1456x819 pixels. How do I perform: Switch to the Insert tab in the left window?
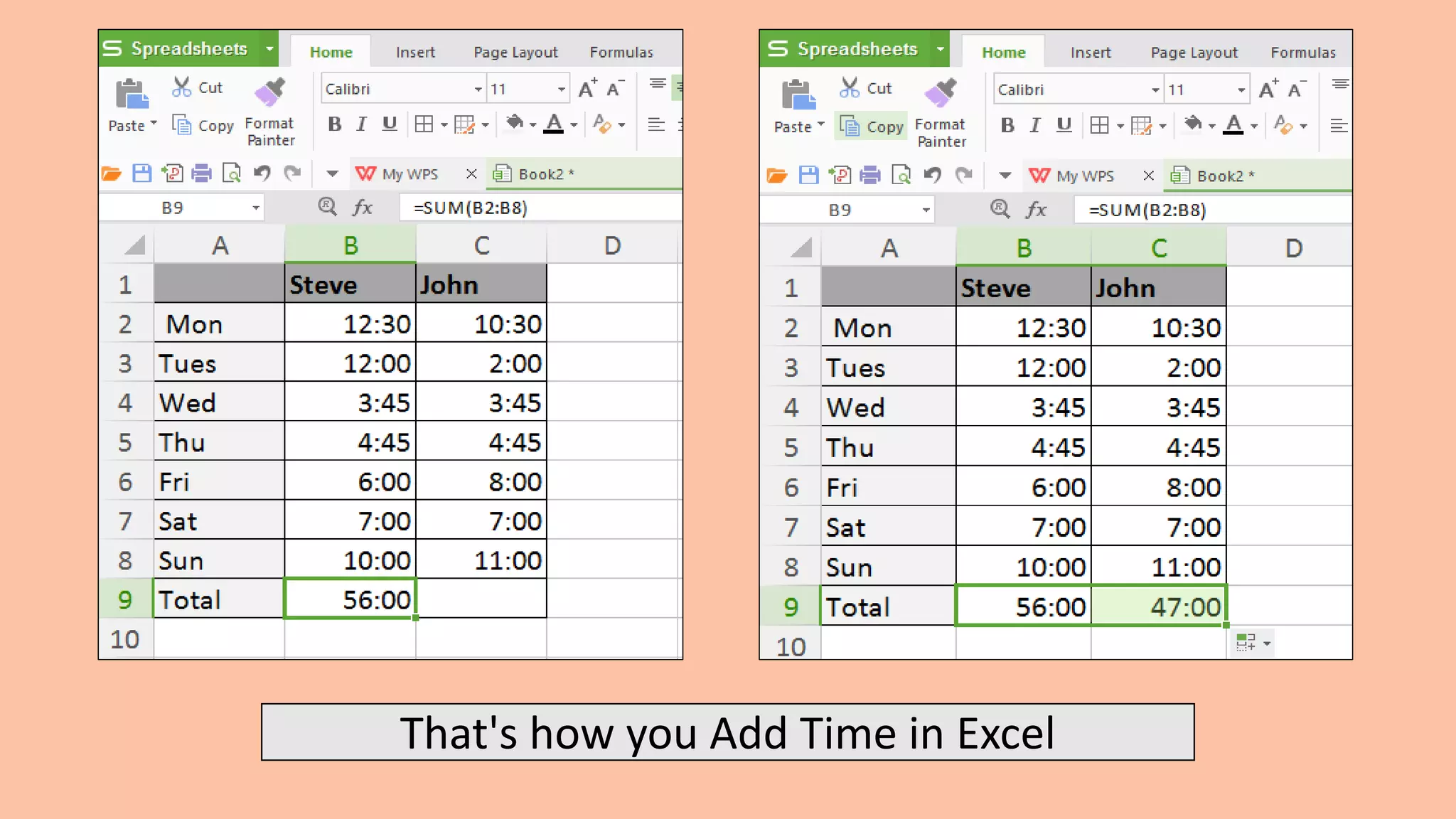coord(415,52)
